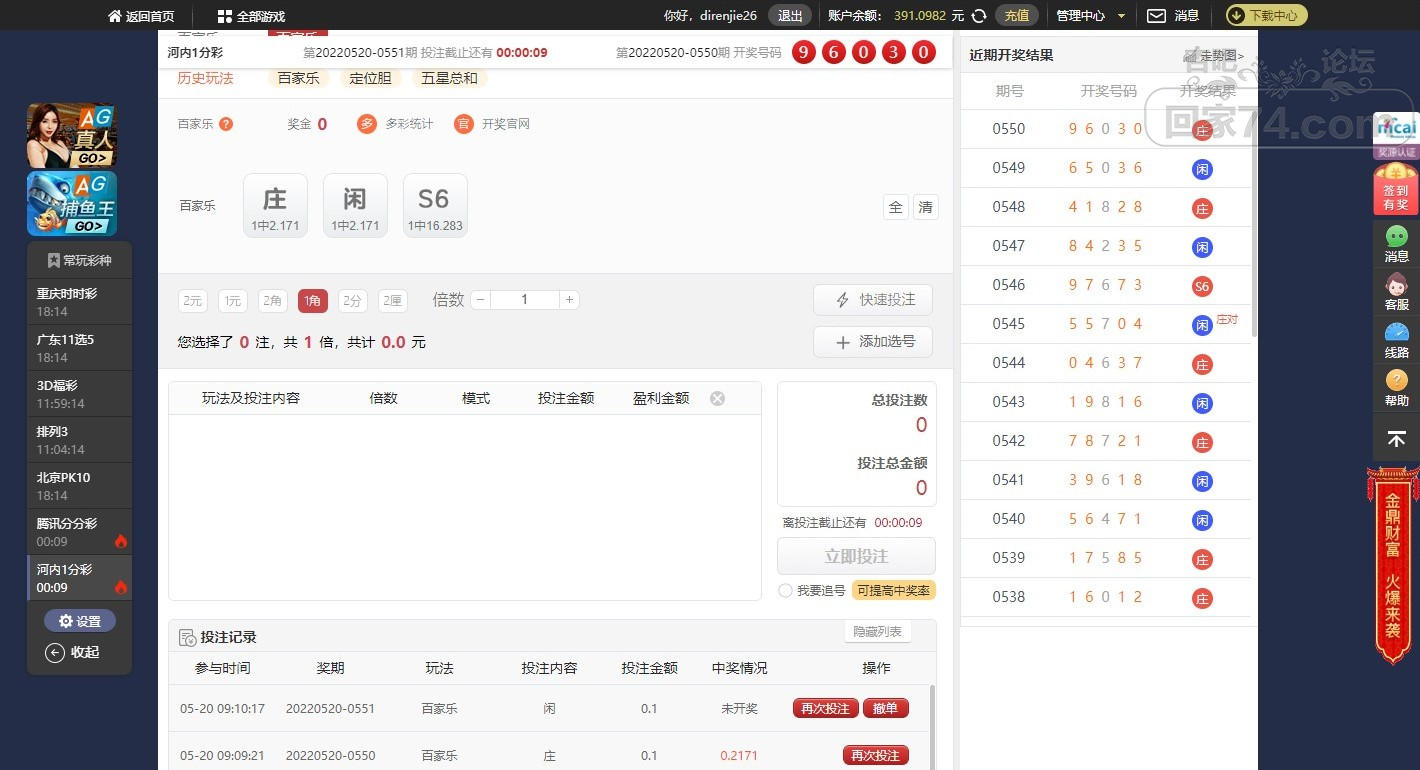
Task: Hide the betting records list
Action: point(877,632)
